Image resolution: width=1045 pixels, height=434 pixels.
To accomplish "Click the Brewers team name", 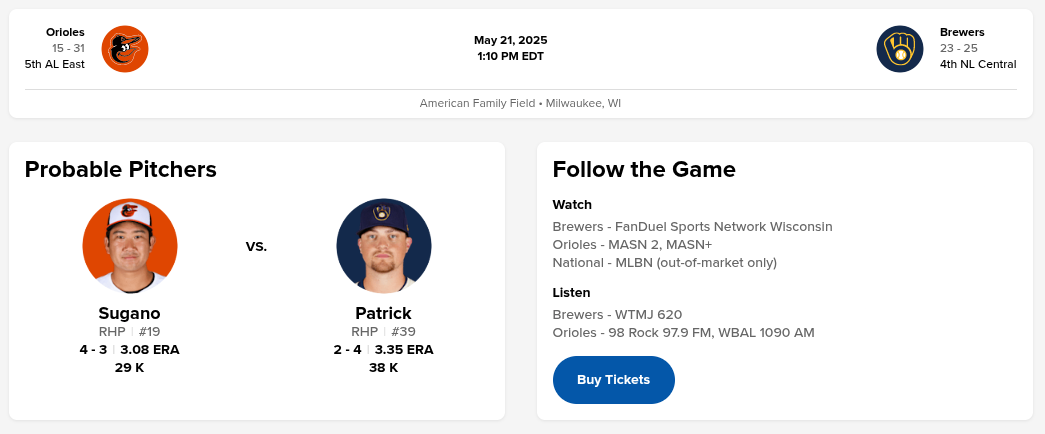I will click(962, 32).
